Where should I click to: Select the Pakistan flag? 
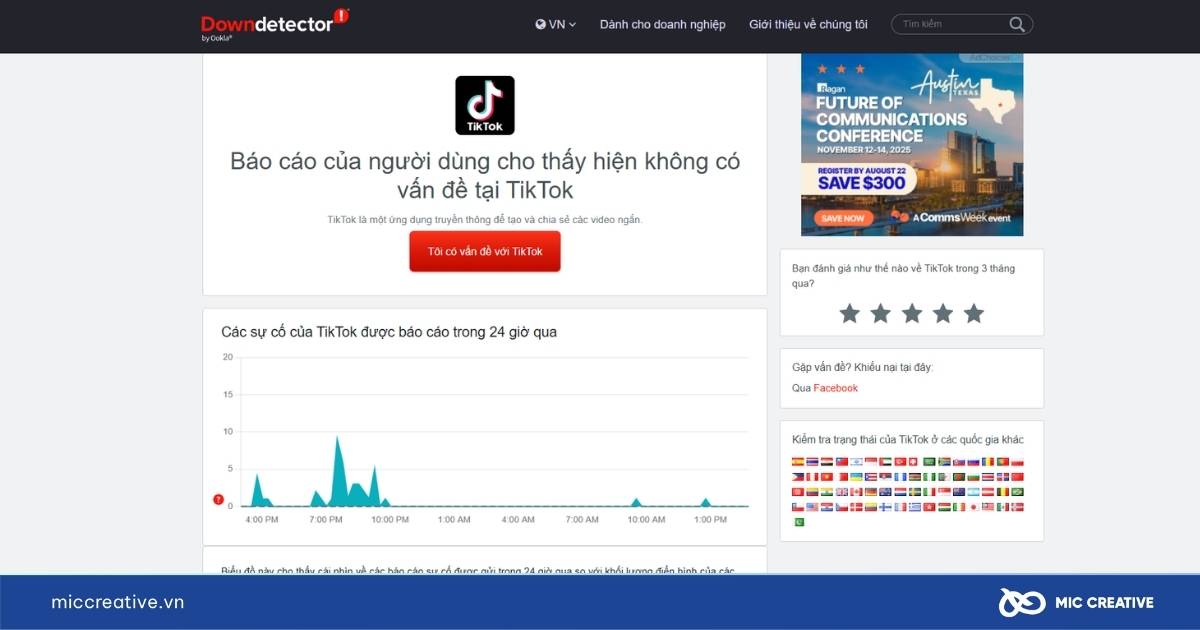[x=799, y=522]
